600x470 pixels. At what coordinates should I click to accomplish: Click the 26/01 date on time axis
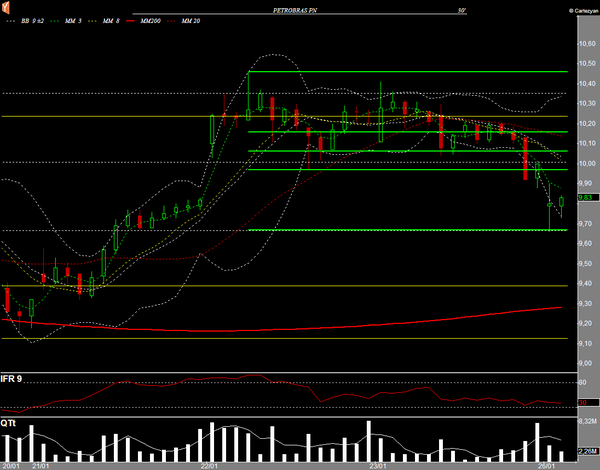pos(547,465)
